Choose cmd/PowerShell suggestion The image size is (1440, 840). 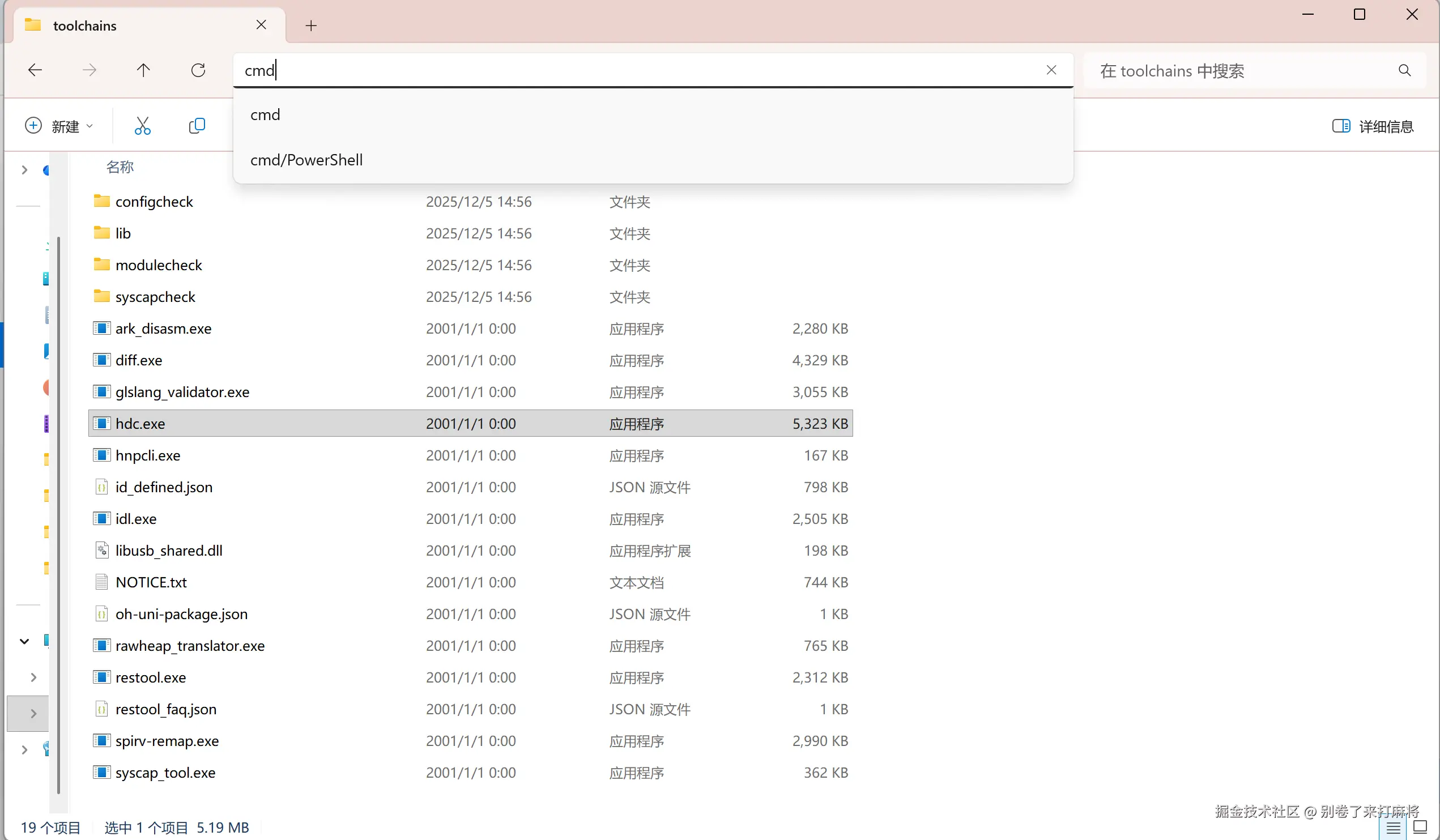[306, 160]
